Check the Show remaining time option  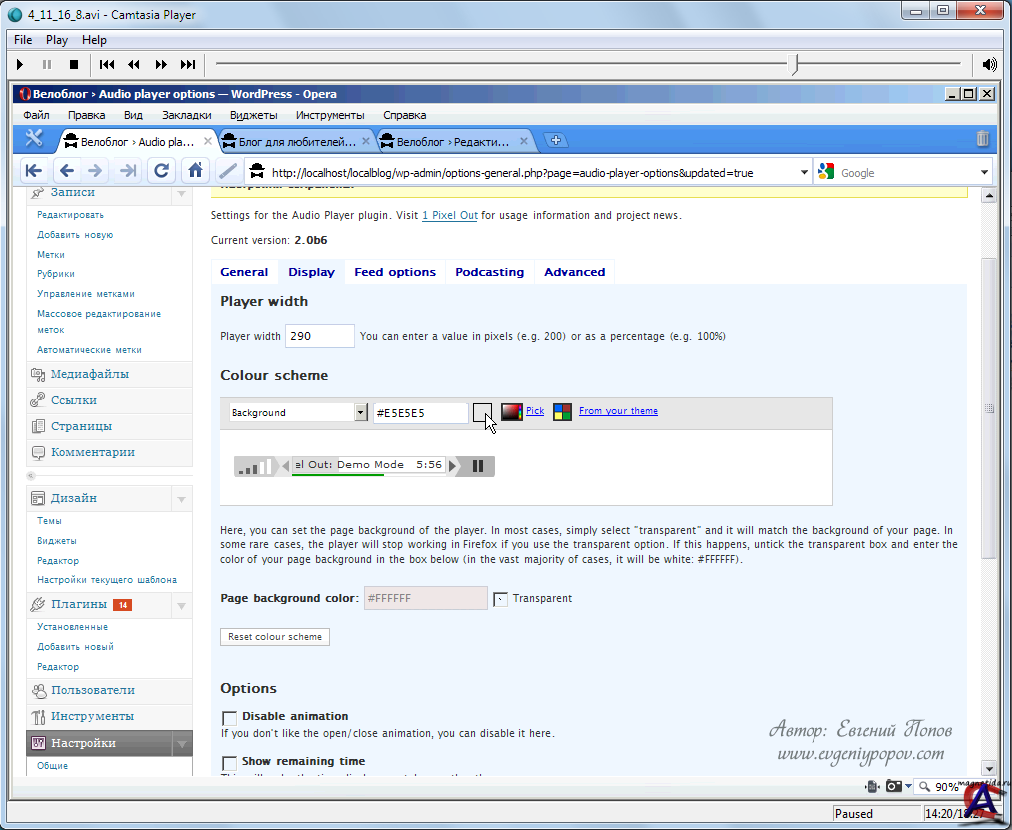click(x=229, y=762)
